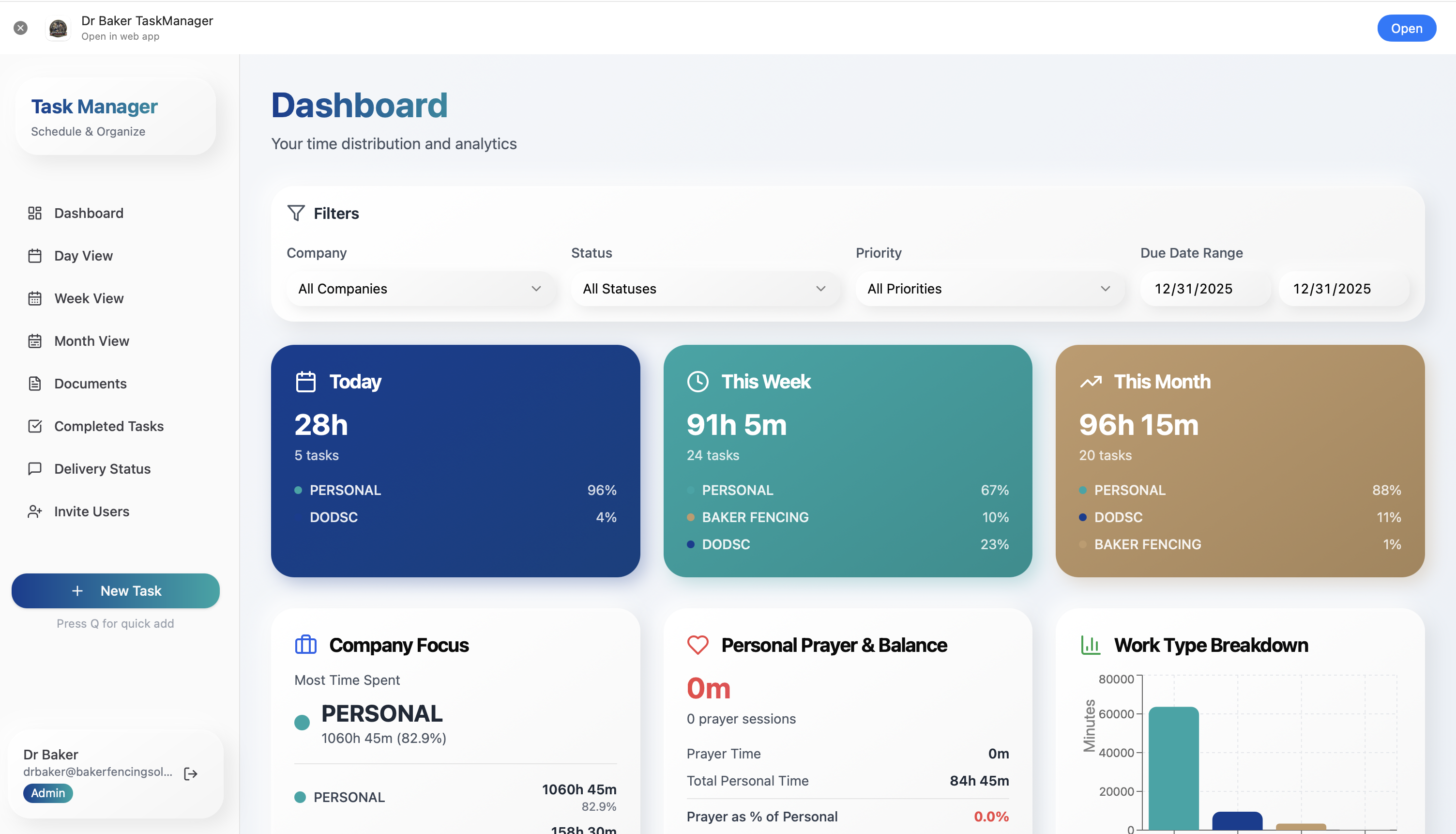Click the Invite Users person-plus icon
Screen dimensions: 1456x834
[35, 511]
